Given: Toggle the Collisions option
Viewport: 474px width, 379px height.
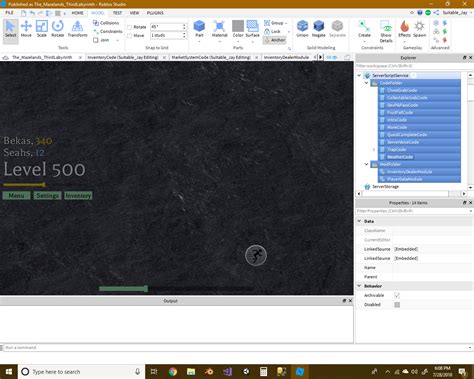Looking at the screenshot, I should point(106,23).
